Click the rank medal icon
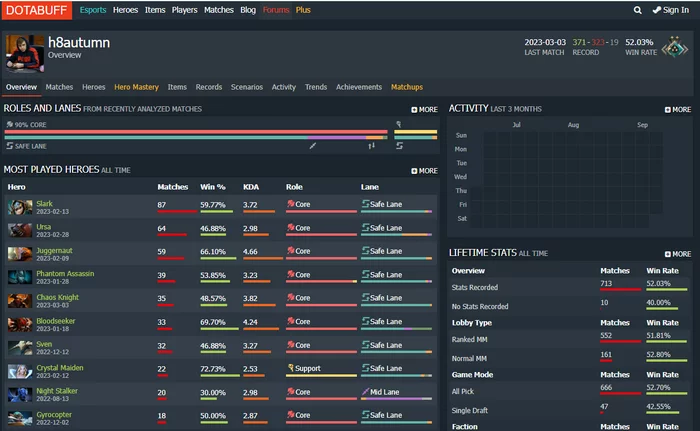The width and height of the screenshot is (700, 431). 675,47
